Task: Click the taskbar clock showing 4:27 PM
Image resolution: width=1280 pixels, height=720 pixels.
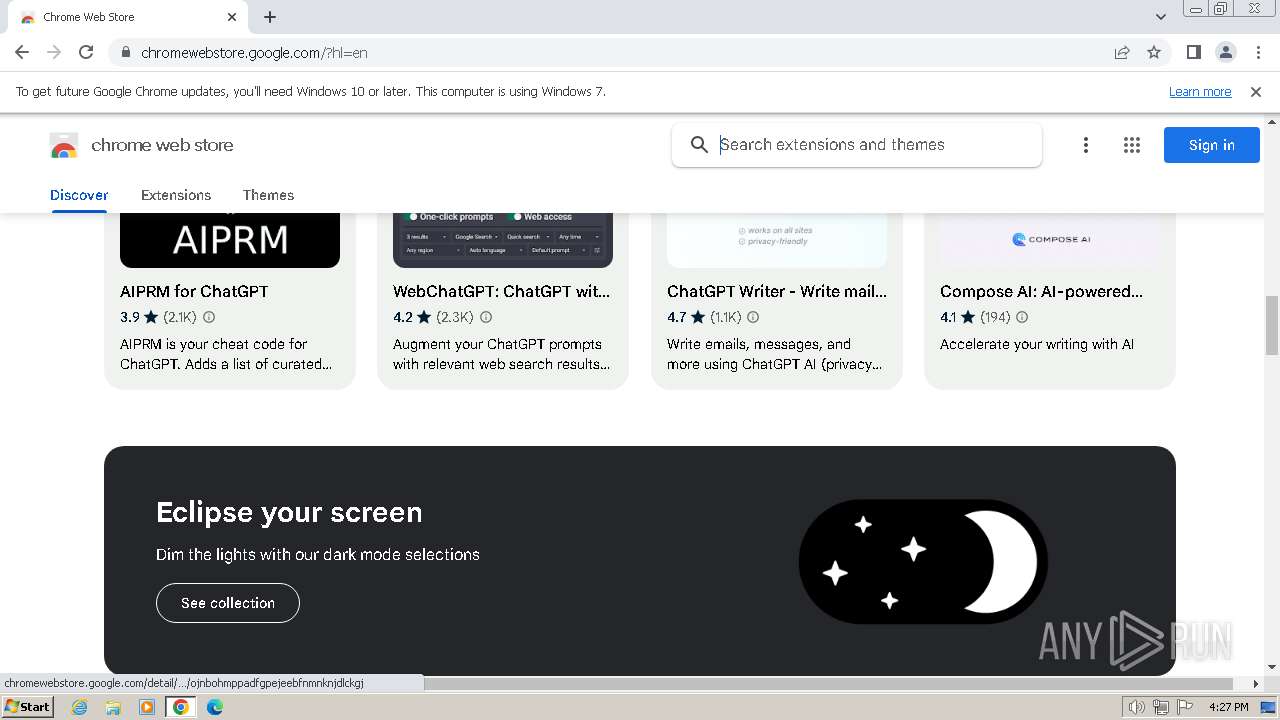Action: [x=1228, y=707]
